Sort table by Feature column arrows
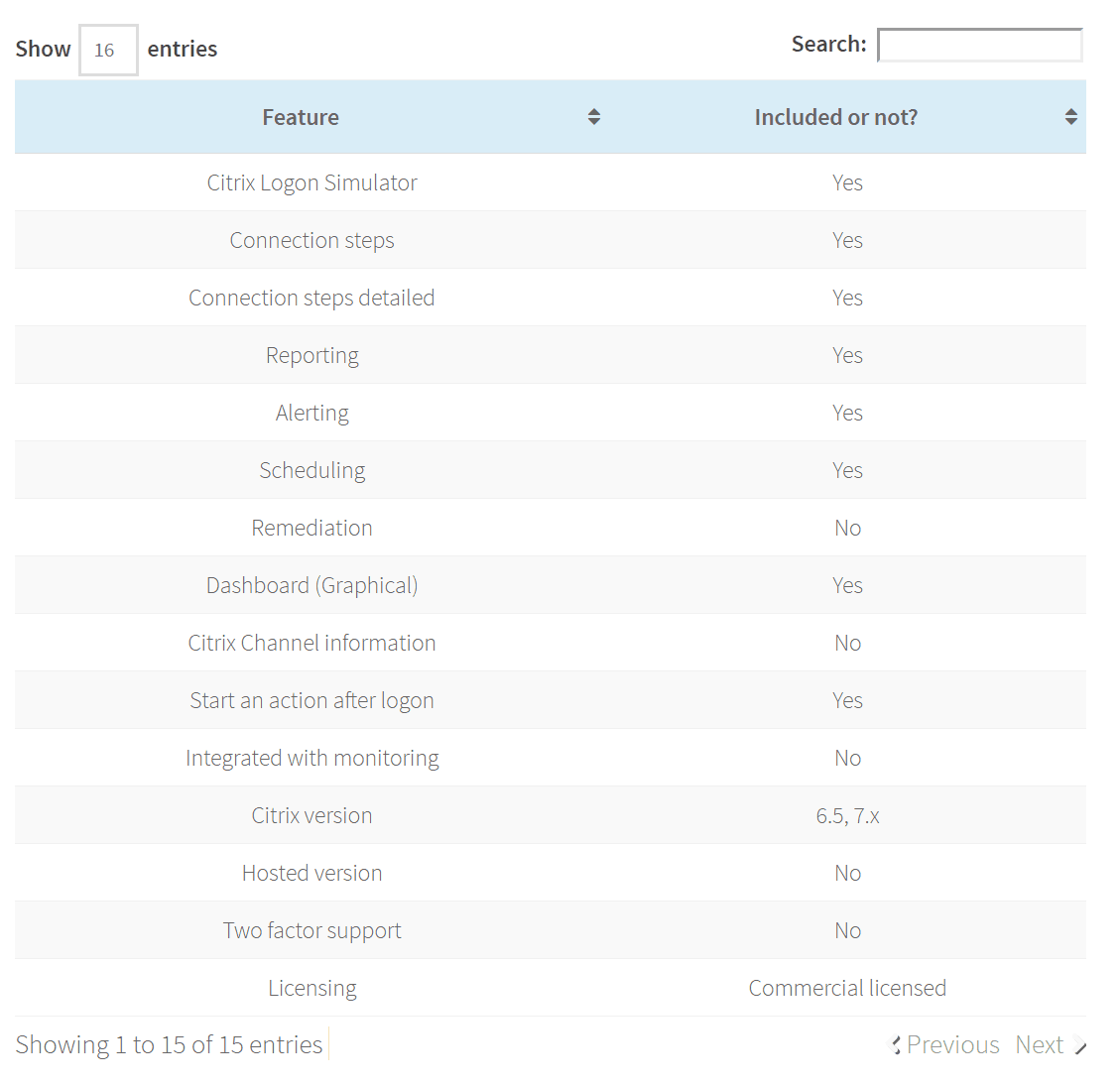The height and width of the screenshot is (1085, 1120). pyautogui.click(x=593, y=117)
